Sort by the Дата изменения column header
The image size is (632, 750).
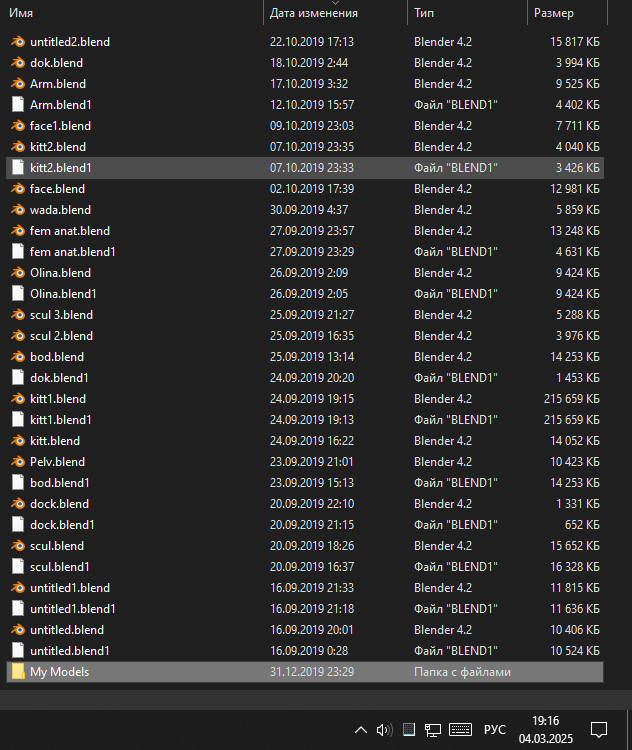[314, 13]
